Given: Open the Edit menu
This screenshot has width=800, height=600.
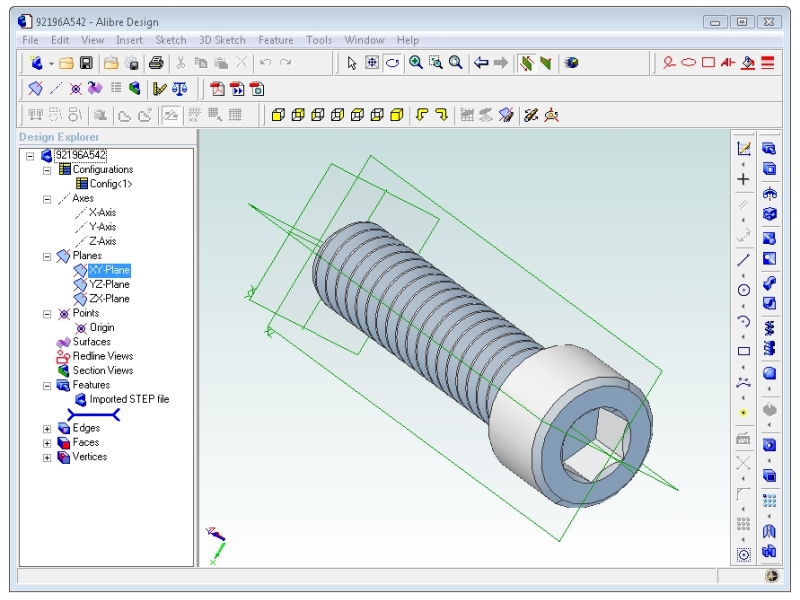Looking at the screenshot, I should coord(60,40).
